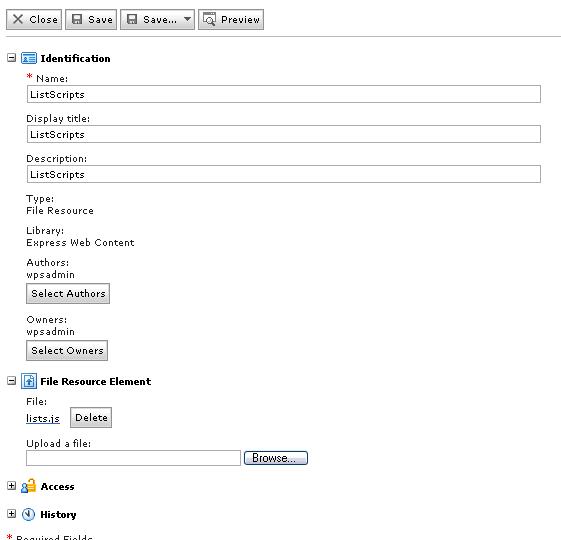Focus the Display title input field
Screen dimensions: 561x540
pos(284,134)
